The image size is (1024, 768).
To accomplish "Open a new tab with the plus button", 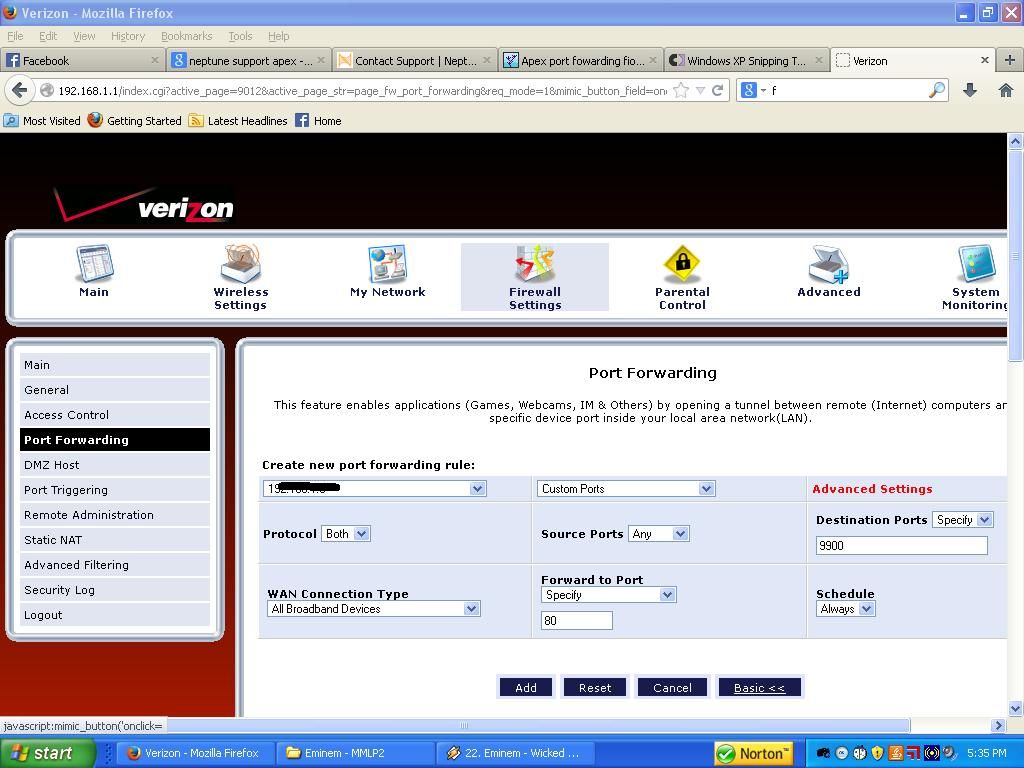I will click(1010, 60).
